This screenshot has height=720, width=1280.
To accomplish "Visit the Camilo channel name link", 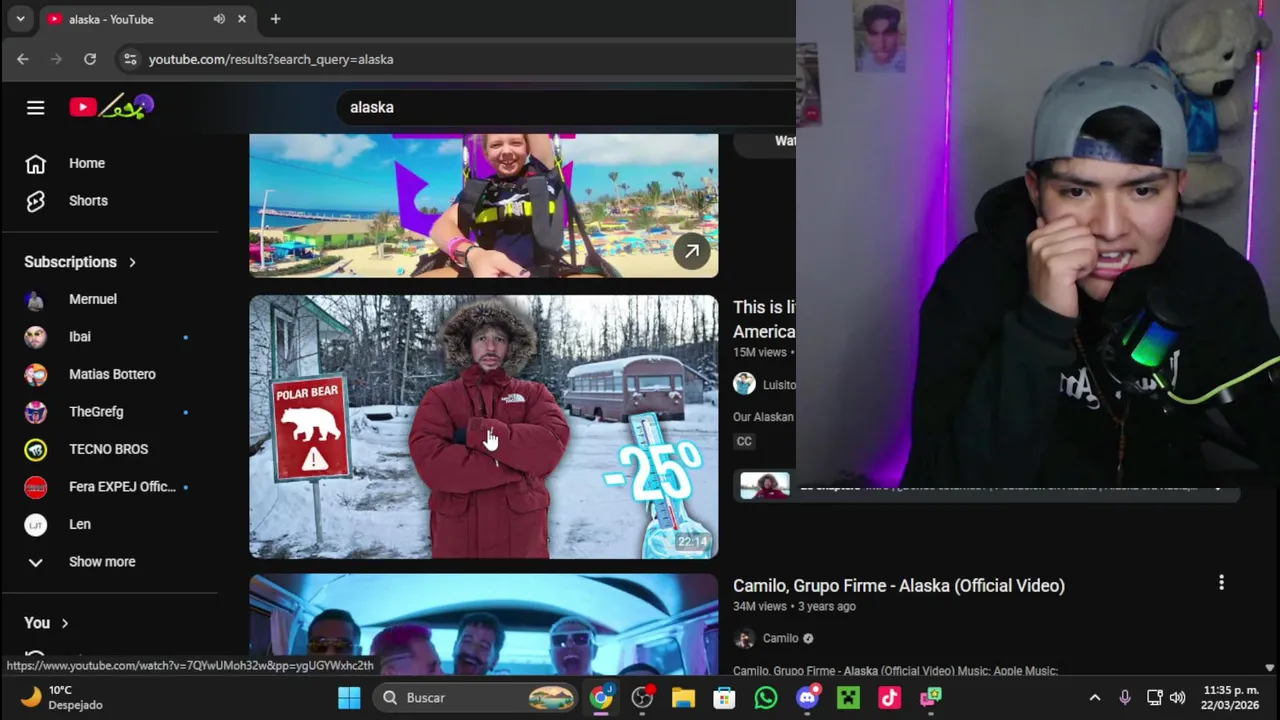I will coord(781,638).
